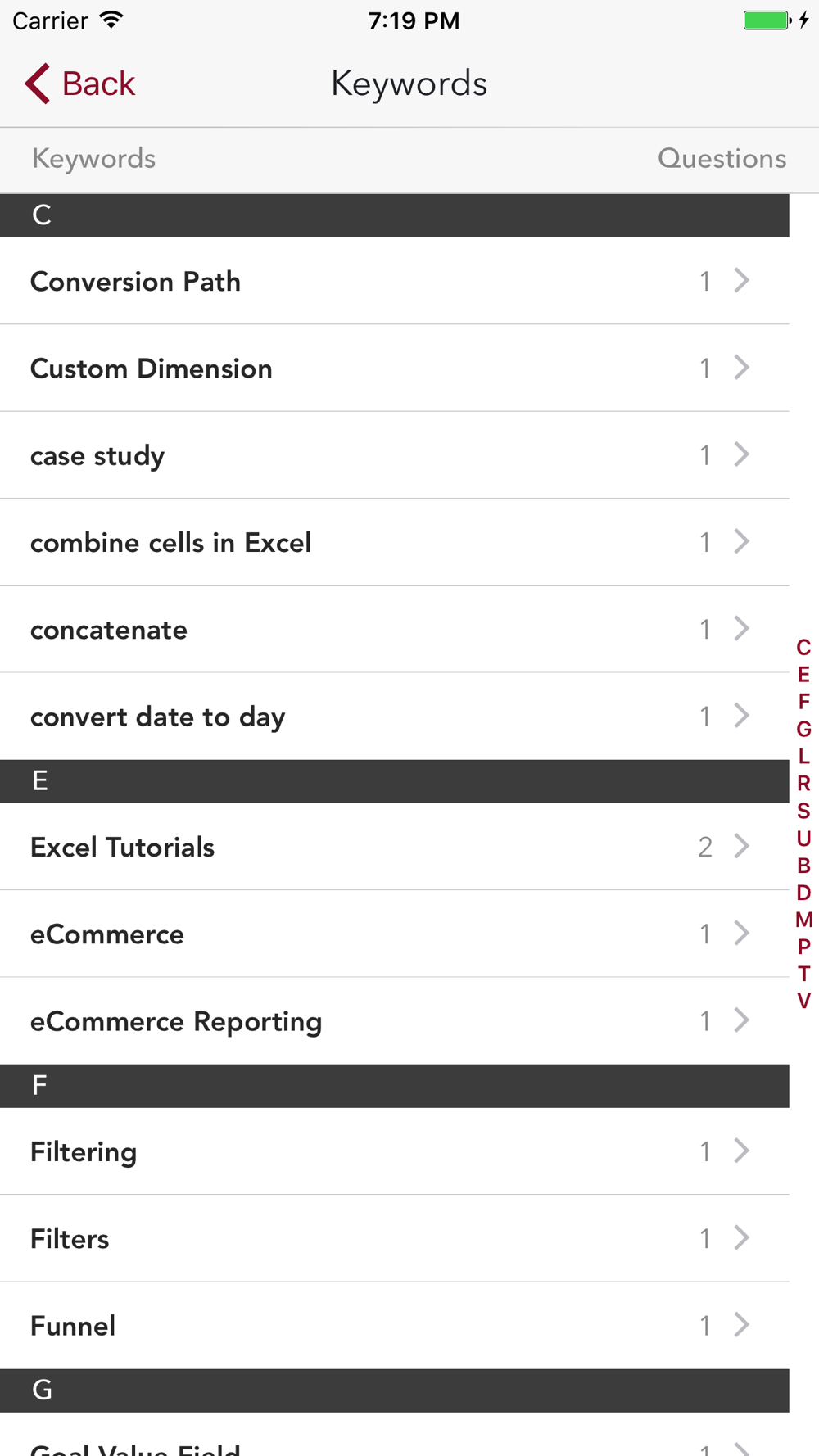The height and width of the screenshot is (1456, 819).
Task: Open the Filters keyword row
Action: [x=395, y=1238]
